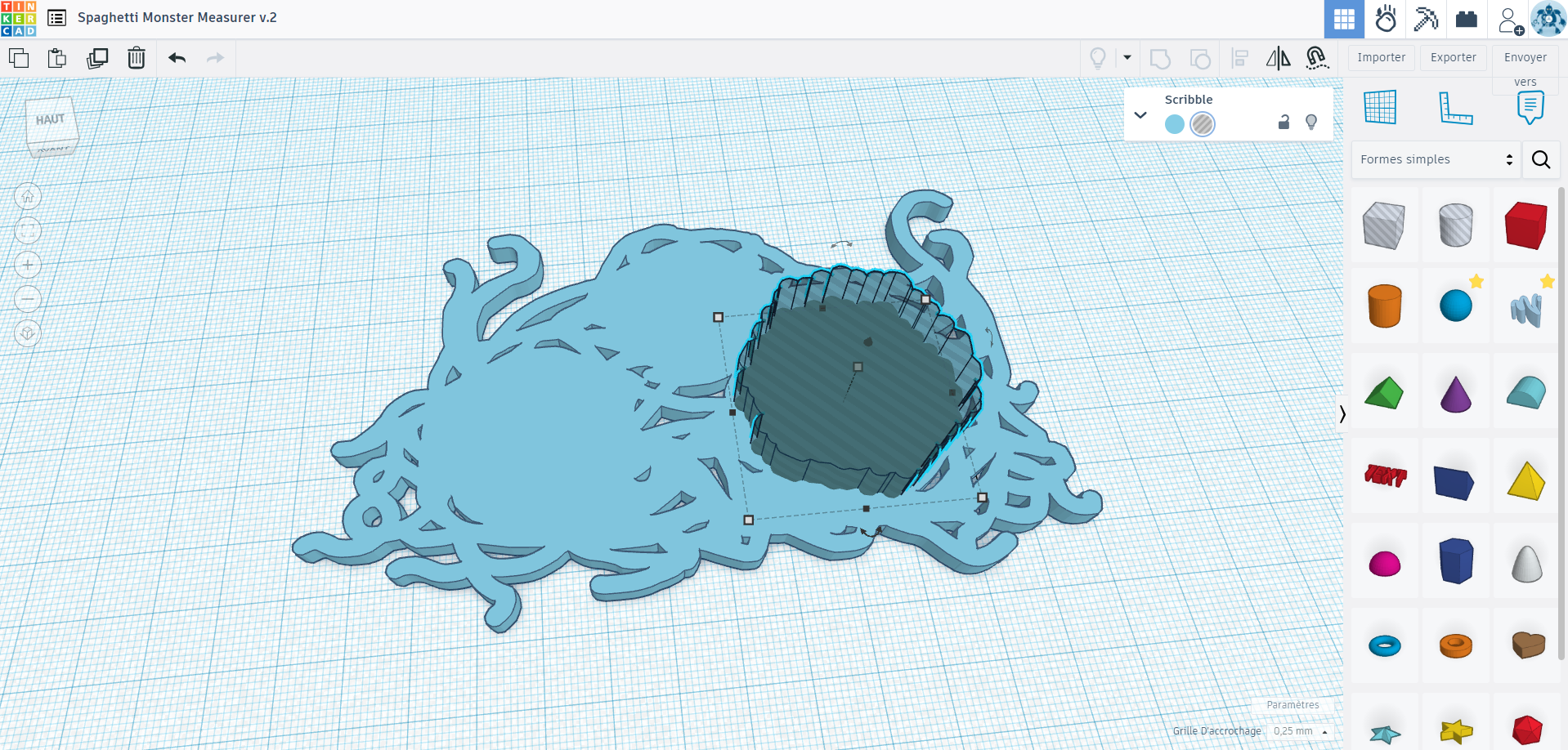The height and width of the screenshot is (750, 1568).
Task: Toggle the Scribble shape lock icon
Action: (1284, 122)
